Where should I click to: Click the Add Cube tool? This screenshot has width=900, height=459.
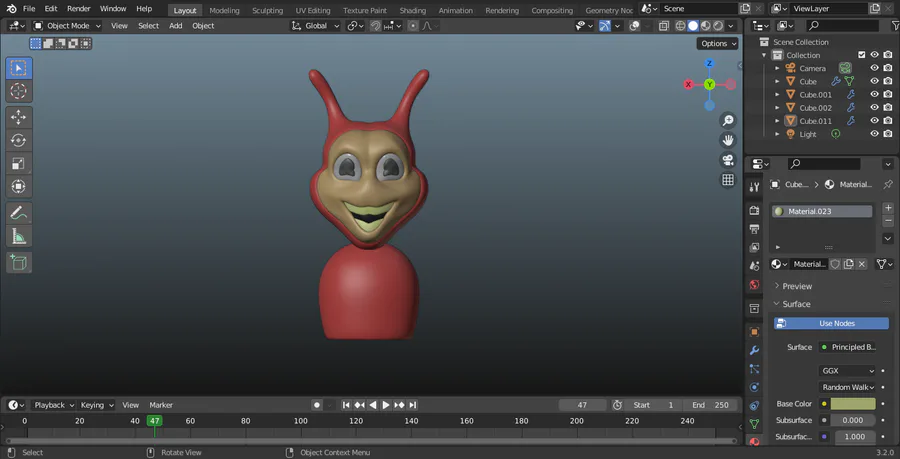19,262
